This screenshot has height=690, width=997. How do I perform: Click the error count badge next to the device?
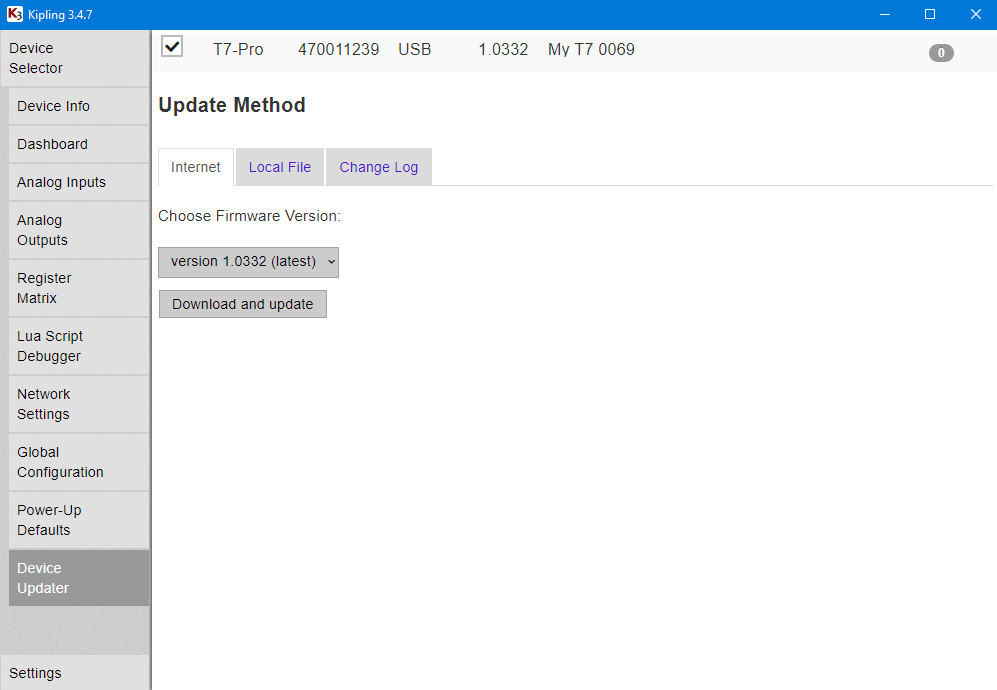click(x=940, y=53)
